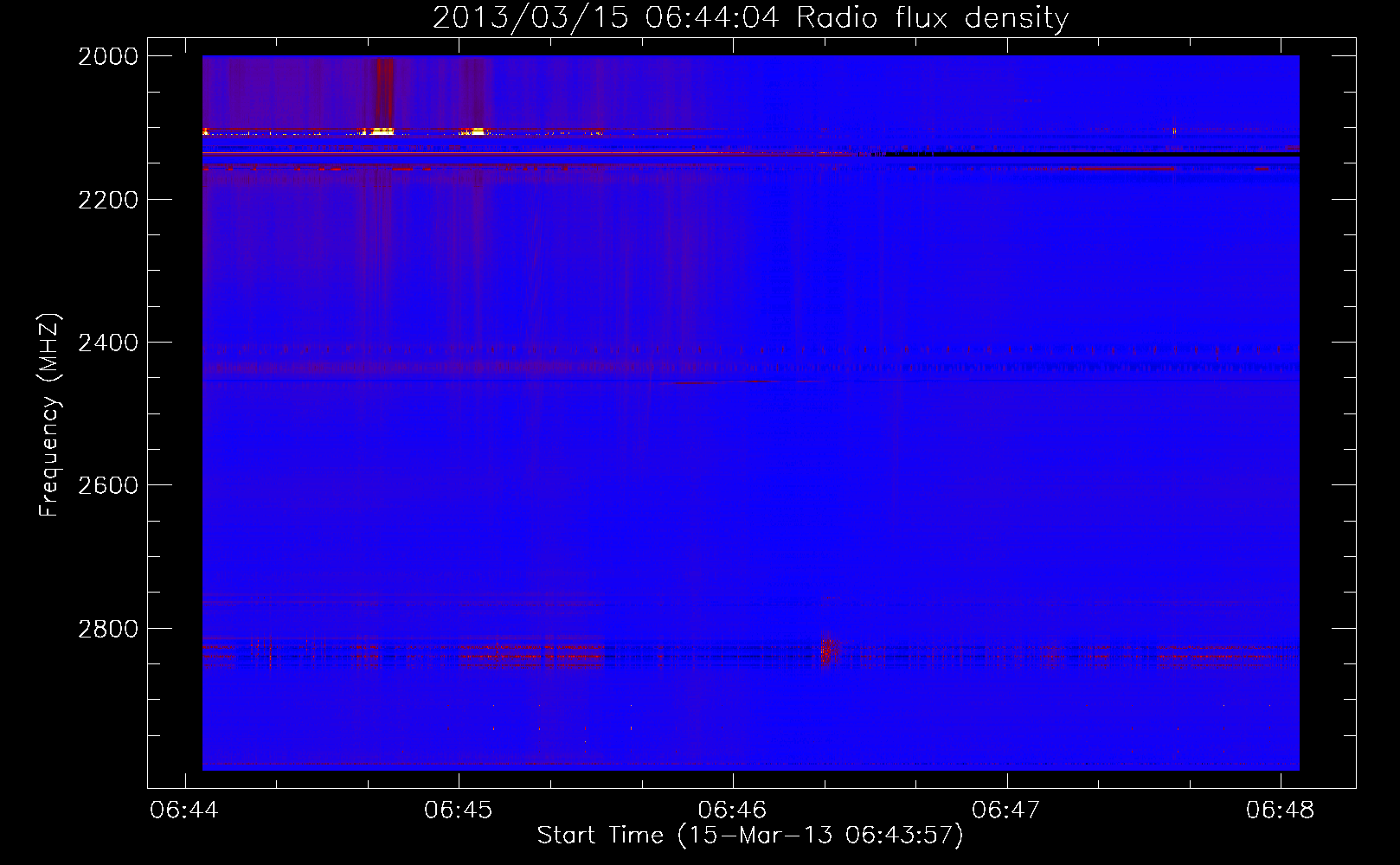The width and height of the screenshot is (1400, 865).
Task: Click the 2000 frequency tick label
Action: point(108,56)
